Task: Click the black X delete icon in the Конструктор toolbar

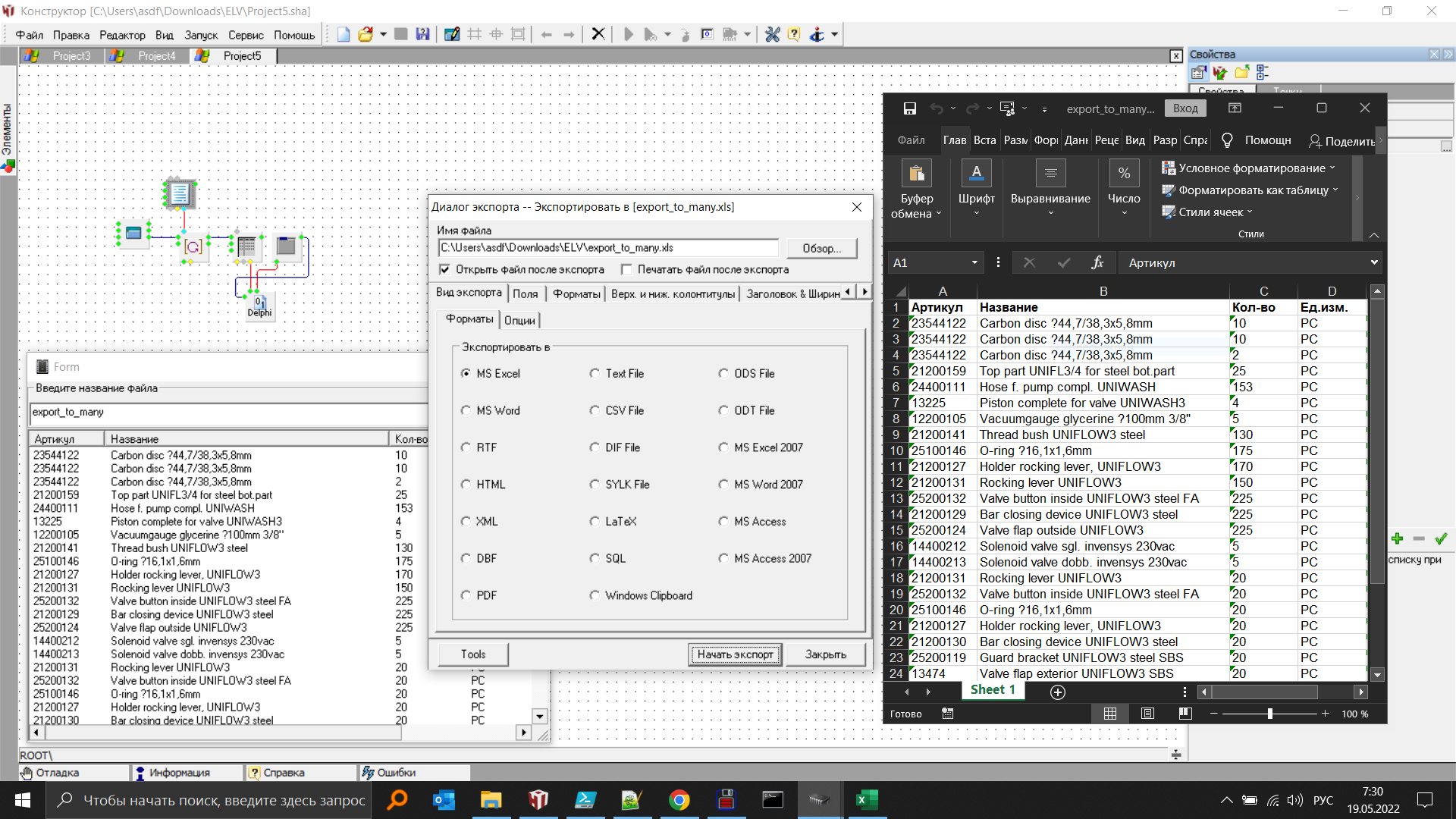Action: [598, 34]
